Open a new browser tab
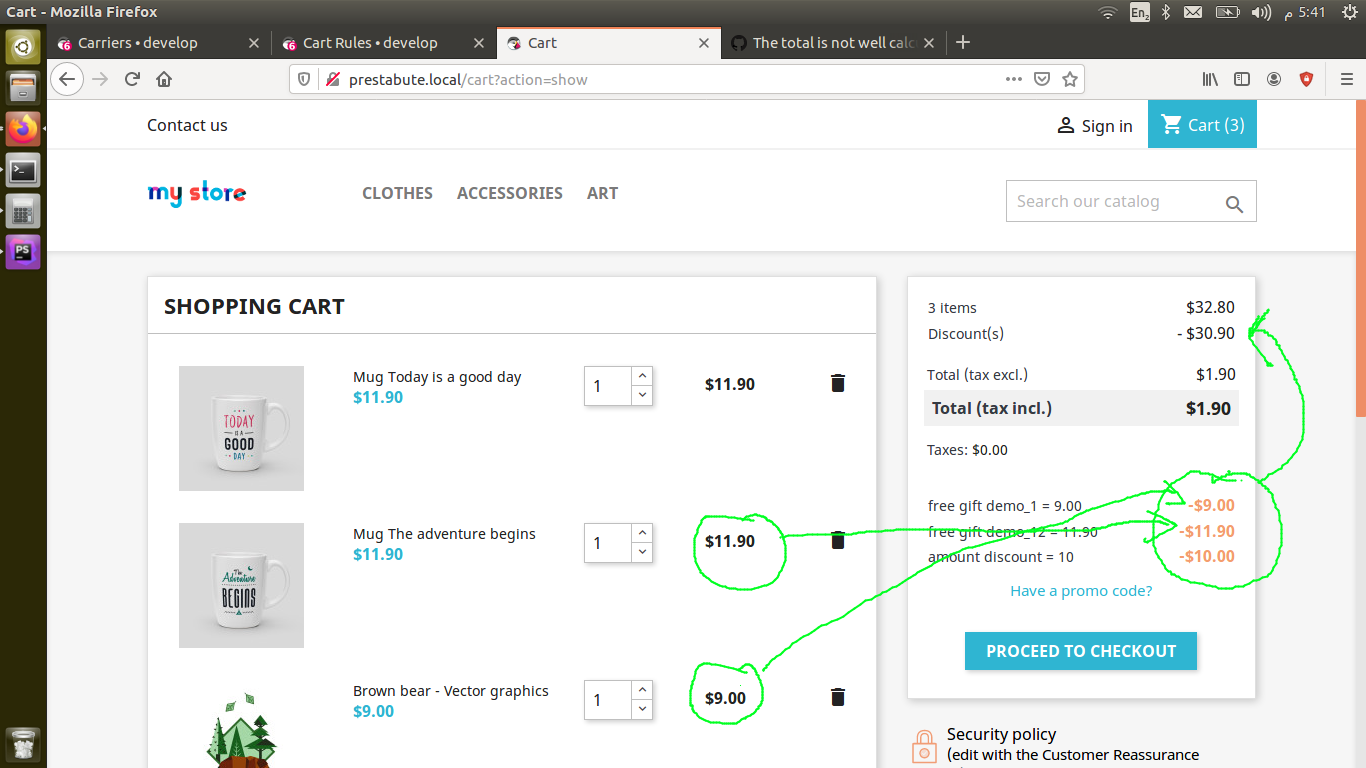Viewport: 1366px width, 768px height. click(x=963, y=42)
